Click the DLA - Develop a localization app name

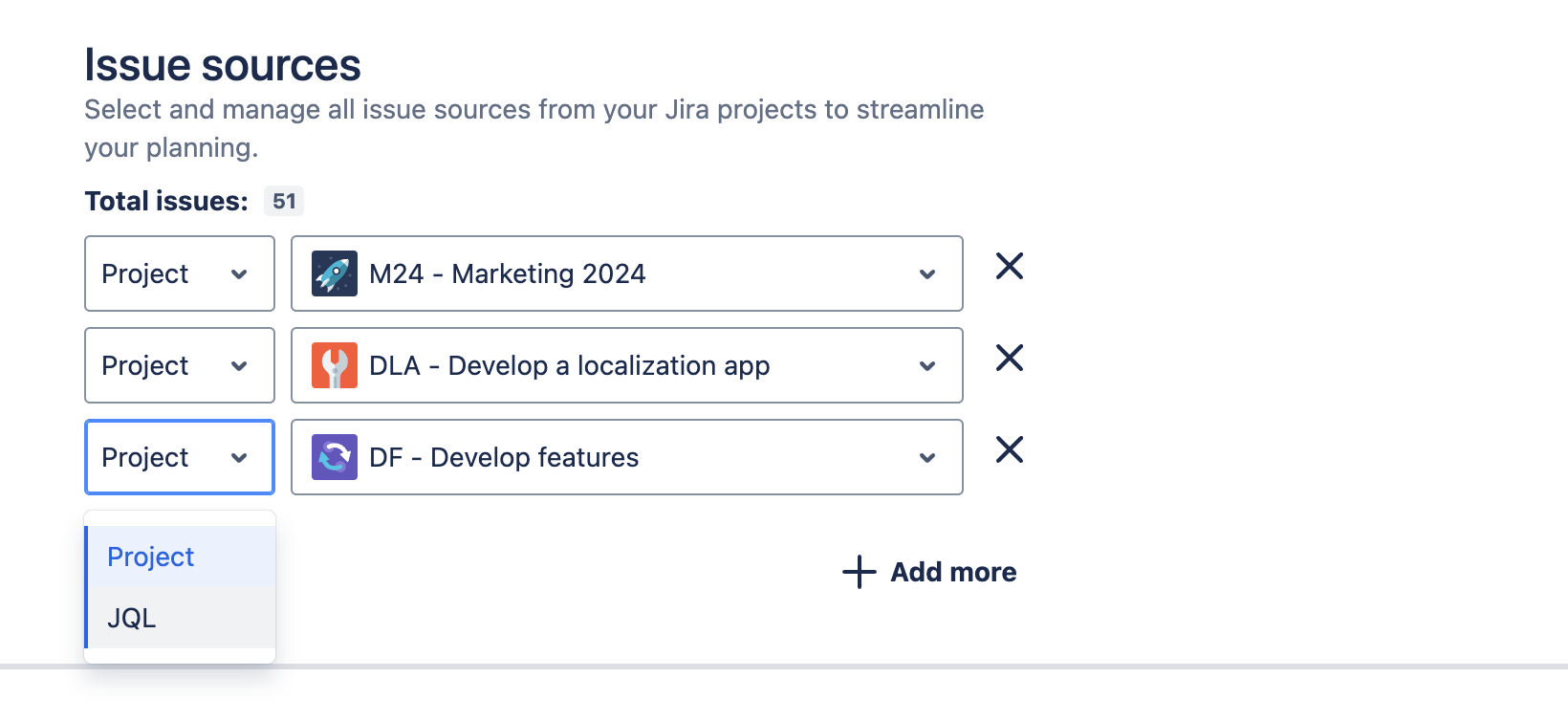(x=569, y=365)
